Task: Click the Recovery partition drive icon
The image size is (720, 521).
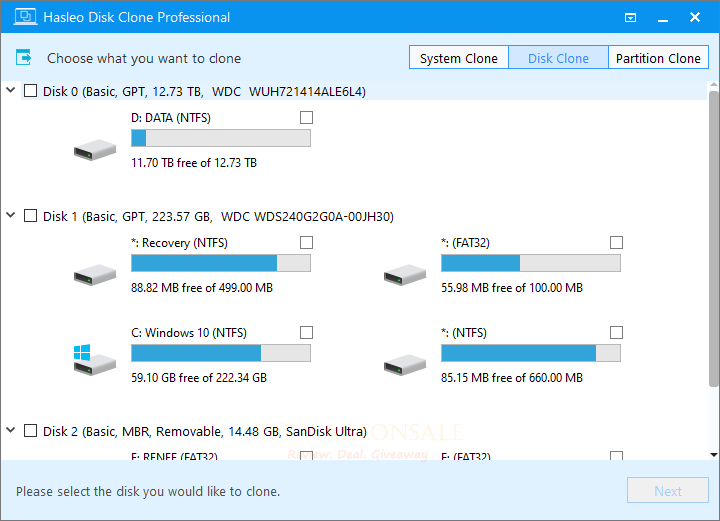Action: [x=95, y=275]
